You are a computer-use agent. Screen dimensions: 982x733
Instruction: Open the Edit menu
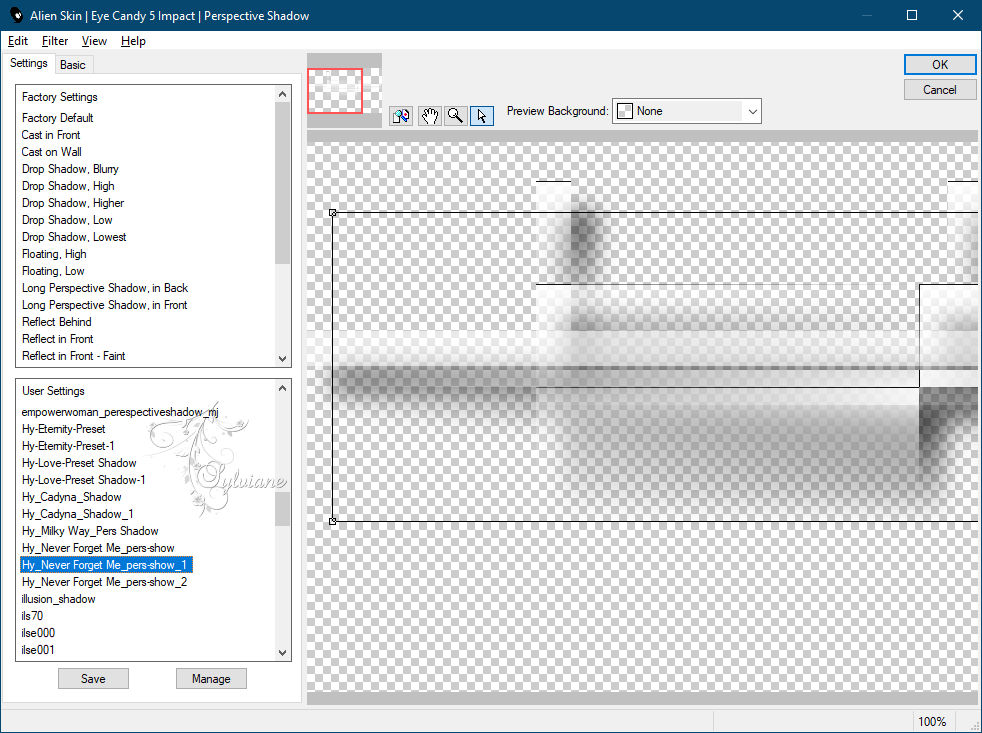[18, 41]
